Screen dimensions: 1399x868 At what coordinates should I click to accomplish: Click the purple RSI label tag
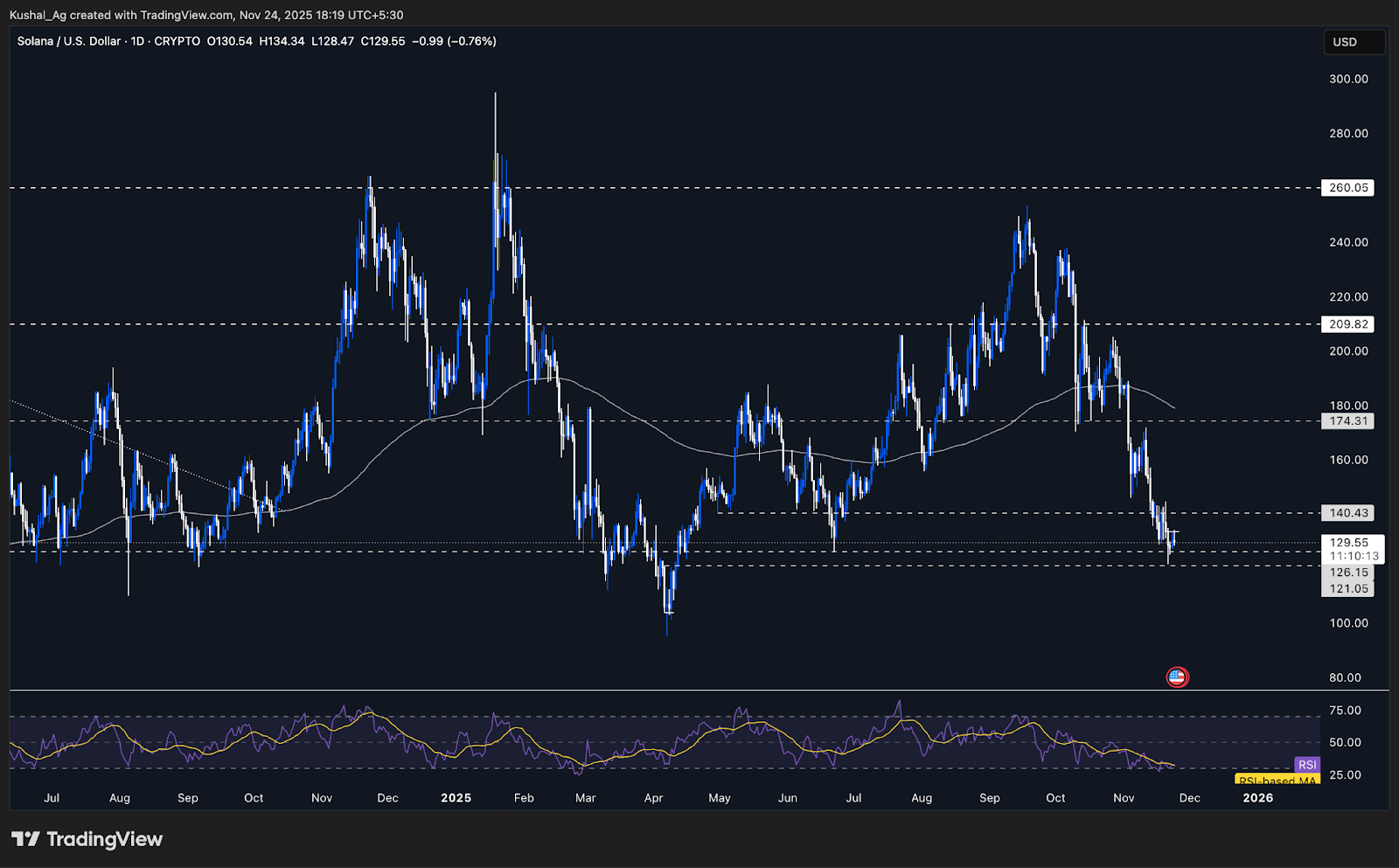point(1306,765)
